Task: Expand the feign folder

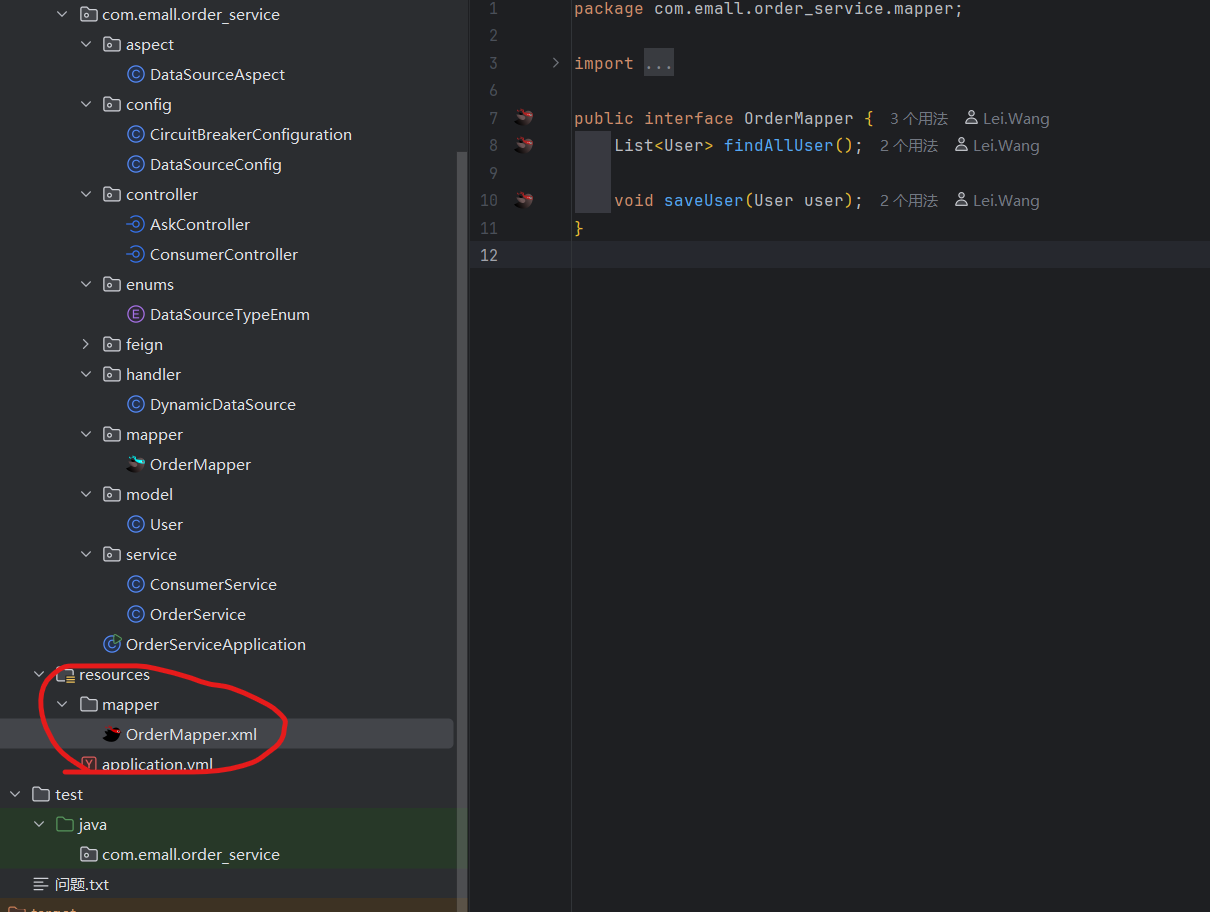Action: coord(86,345)
